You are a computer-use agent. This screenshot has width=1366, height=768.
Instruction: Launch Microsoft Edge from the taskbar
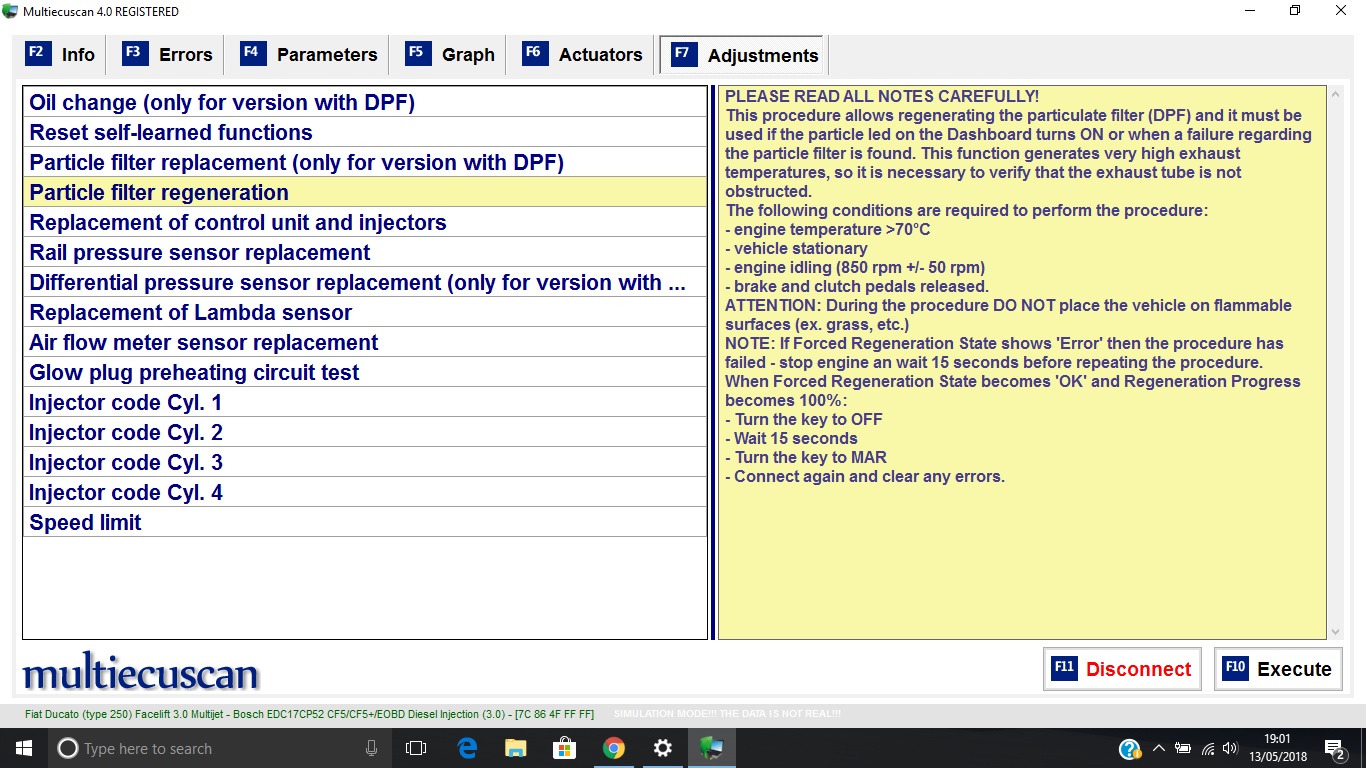(x=467, y=748)
